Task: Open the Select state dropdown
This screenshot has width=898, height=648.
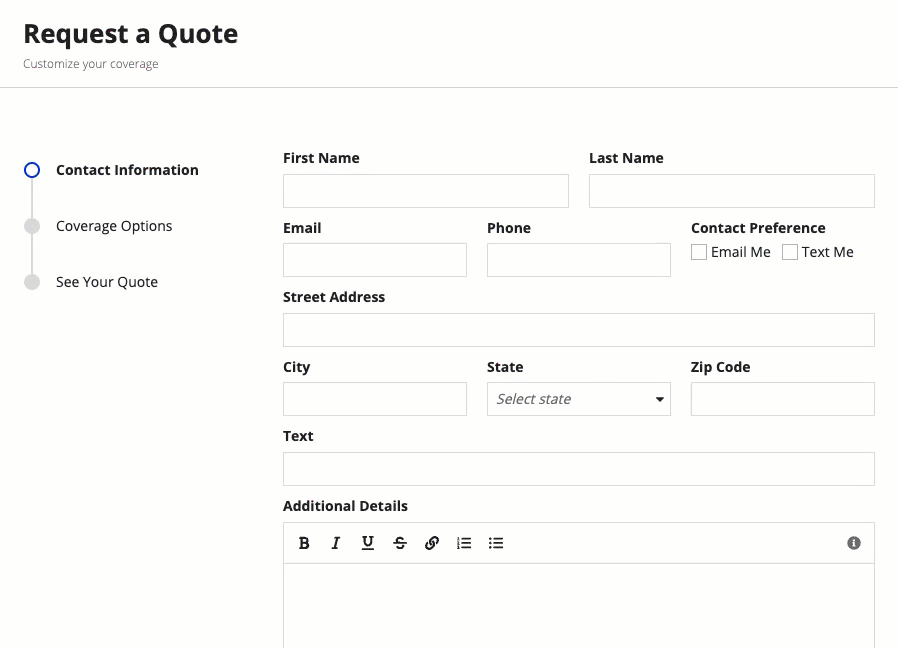Action: (578, 399)
